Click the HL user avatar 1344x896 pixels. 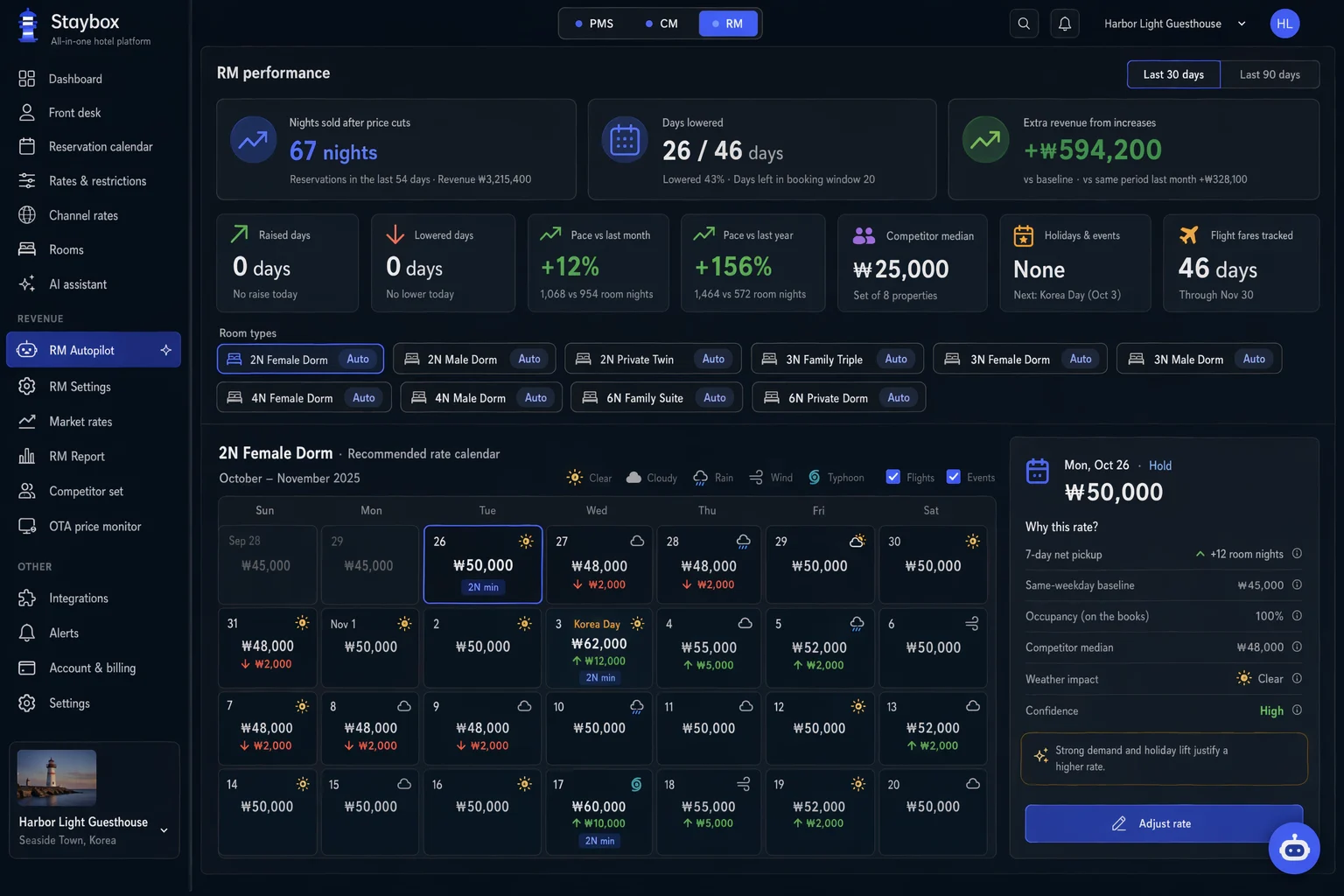(1284, 24)
